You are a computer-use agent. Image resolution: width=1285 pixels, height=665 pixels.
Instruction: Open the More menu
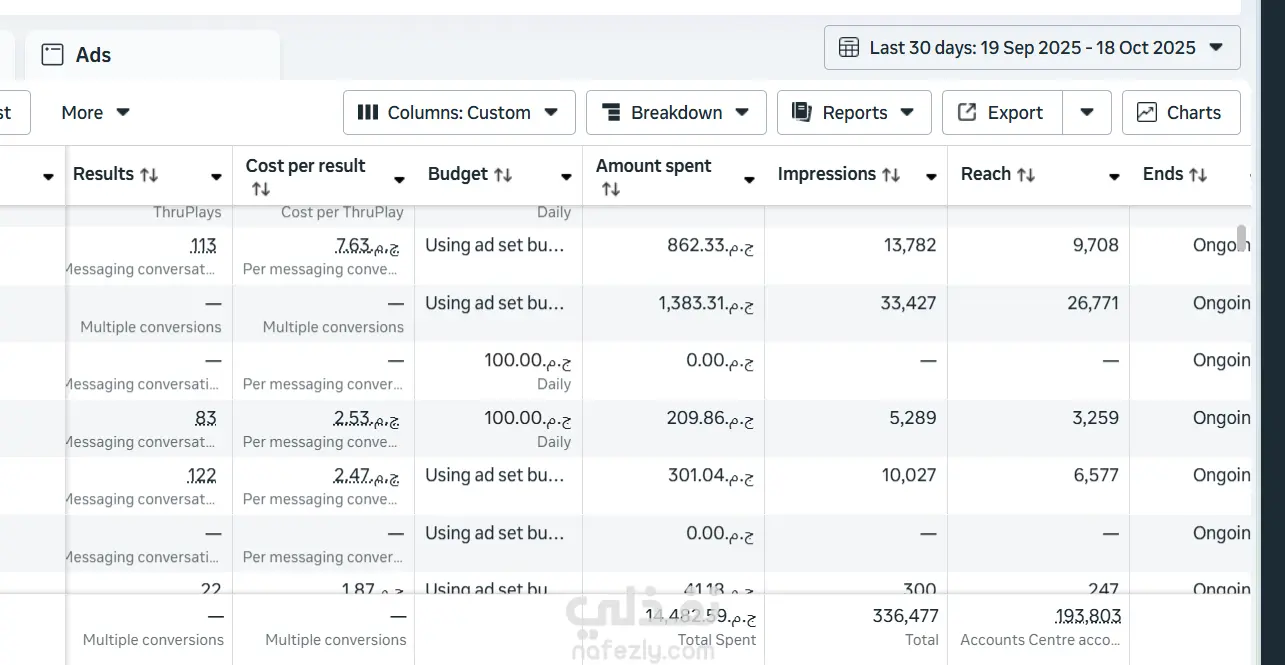[x=96, y=112]
